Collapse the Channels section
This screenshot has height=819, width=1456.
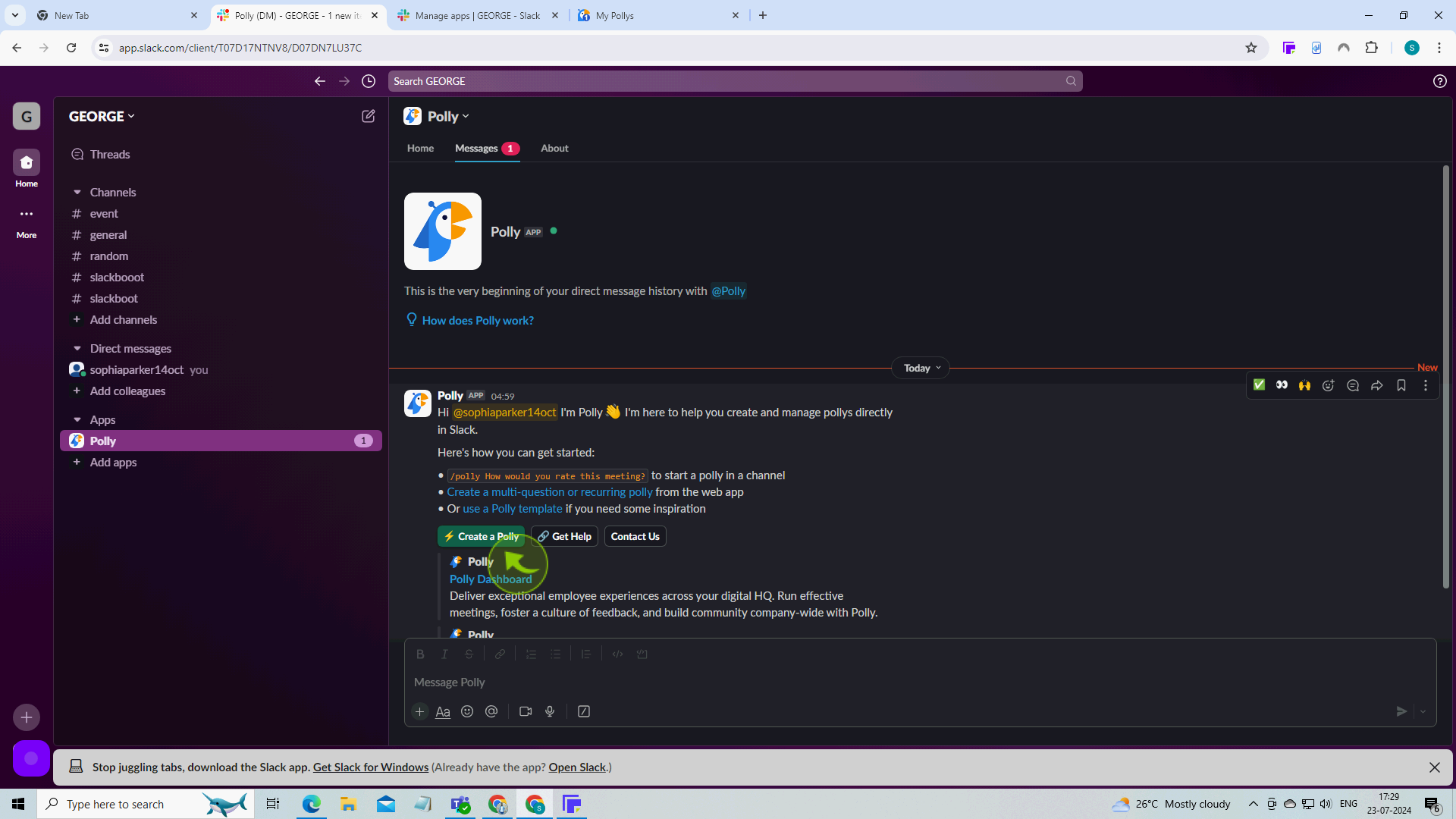coord(77,193)
